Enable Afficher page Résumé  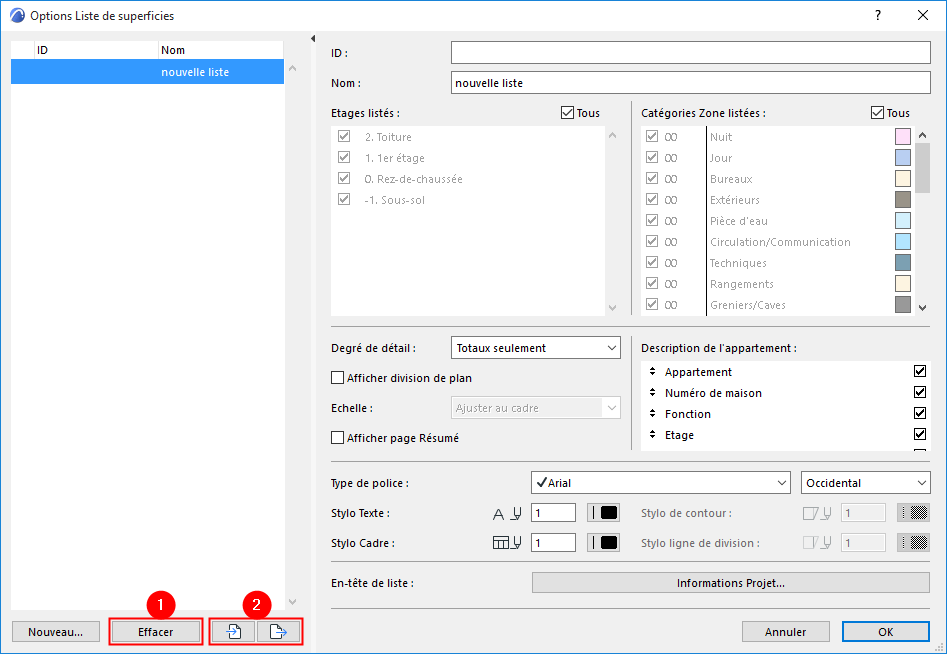[338, 438]
